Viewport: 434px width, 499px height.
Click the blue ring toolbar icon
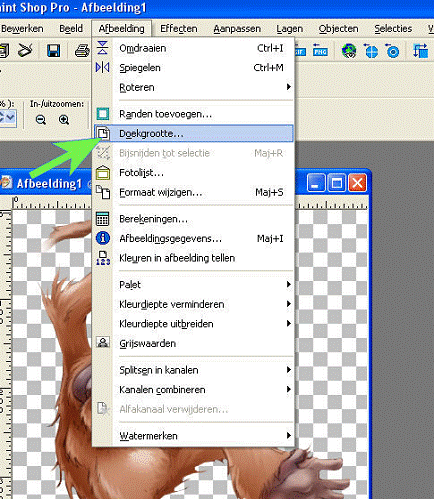point(392,51)
